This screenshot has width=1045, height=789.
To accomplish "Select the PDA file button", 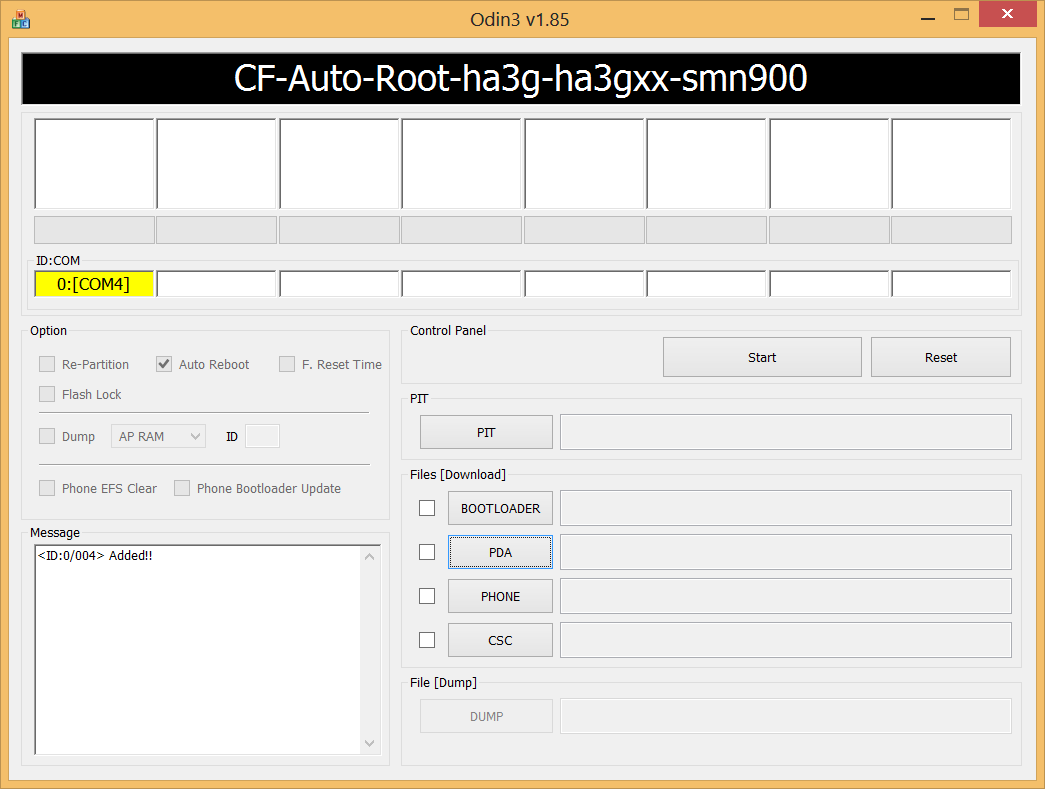I will coord(500,551).
